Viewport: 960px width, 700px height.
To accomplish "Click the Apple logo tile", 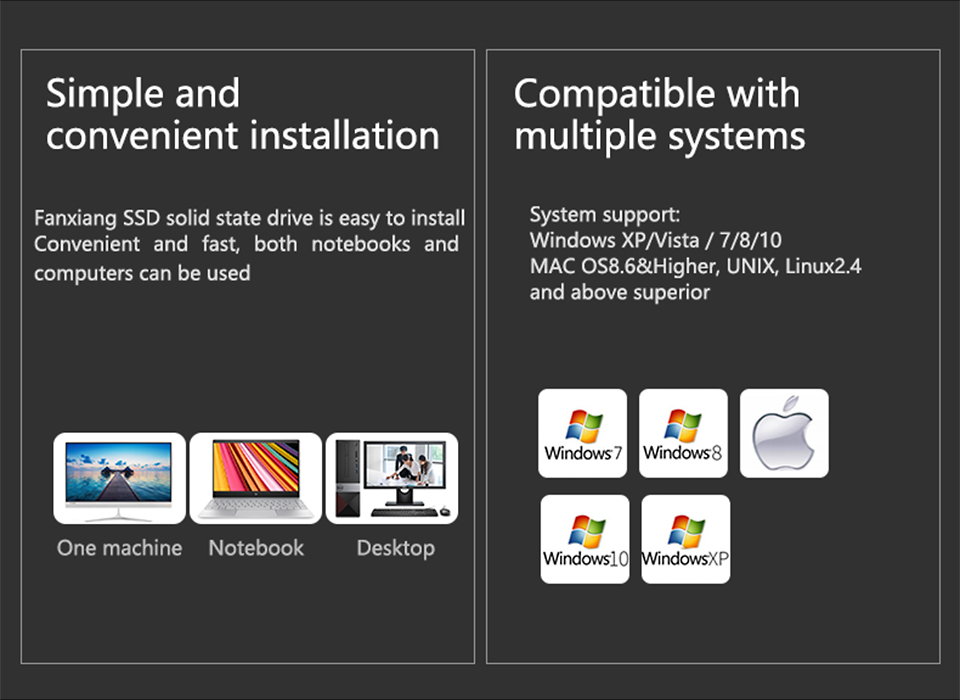I will pyautogui.click(x=784, y=433).
